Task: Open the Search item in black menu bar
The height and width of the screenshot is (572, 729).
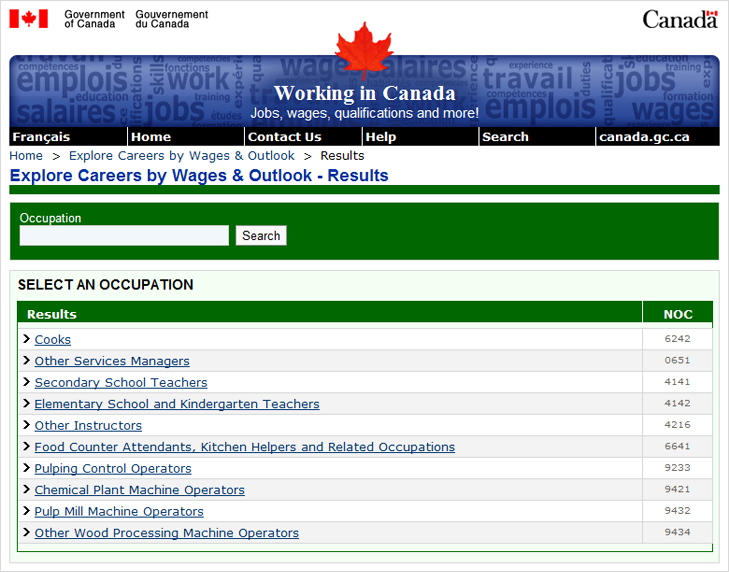Action: pos(537,137)
